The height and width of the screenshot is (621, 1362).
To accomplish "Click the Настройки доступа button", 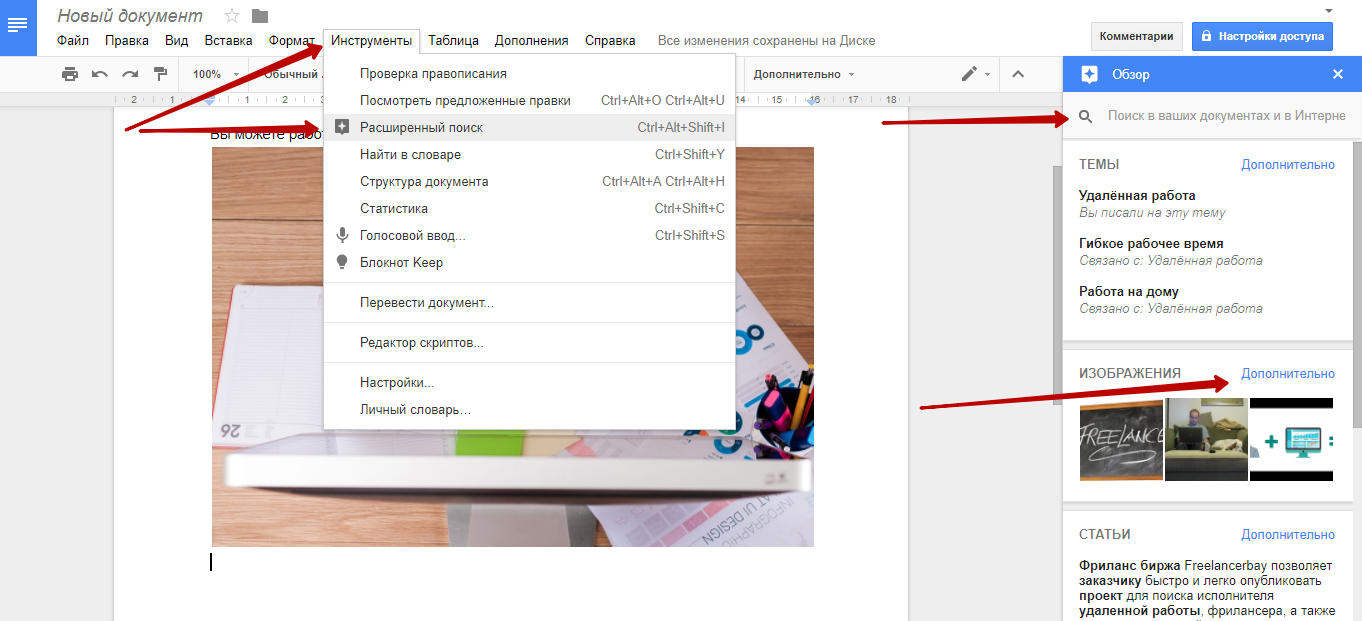I will pyautogui.click(x=1262, y=36).
